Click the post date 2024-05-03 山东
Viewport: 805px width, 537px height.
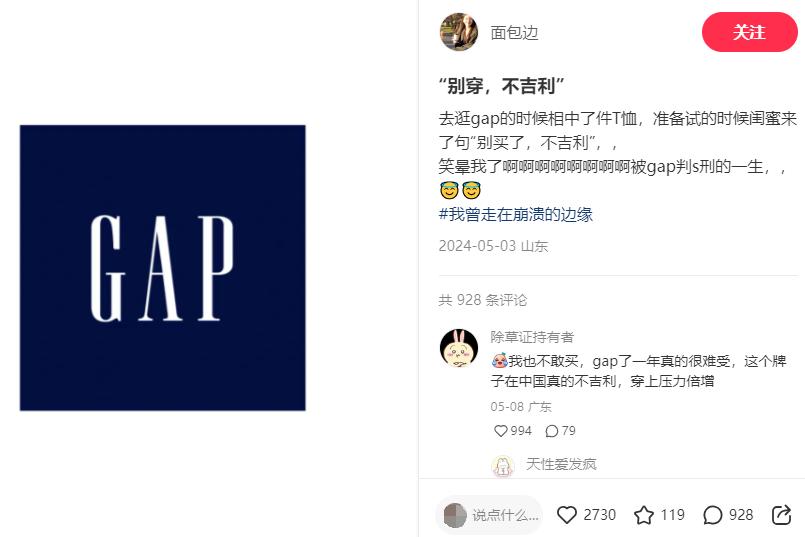coord(493,246)
